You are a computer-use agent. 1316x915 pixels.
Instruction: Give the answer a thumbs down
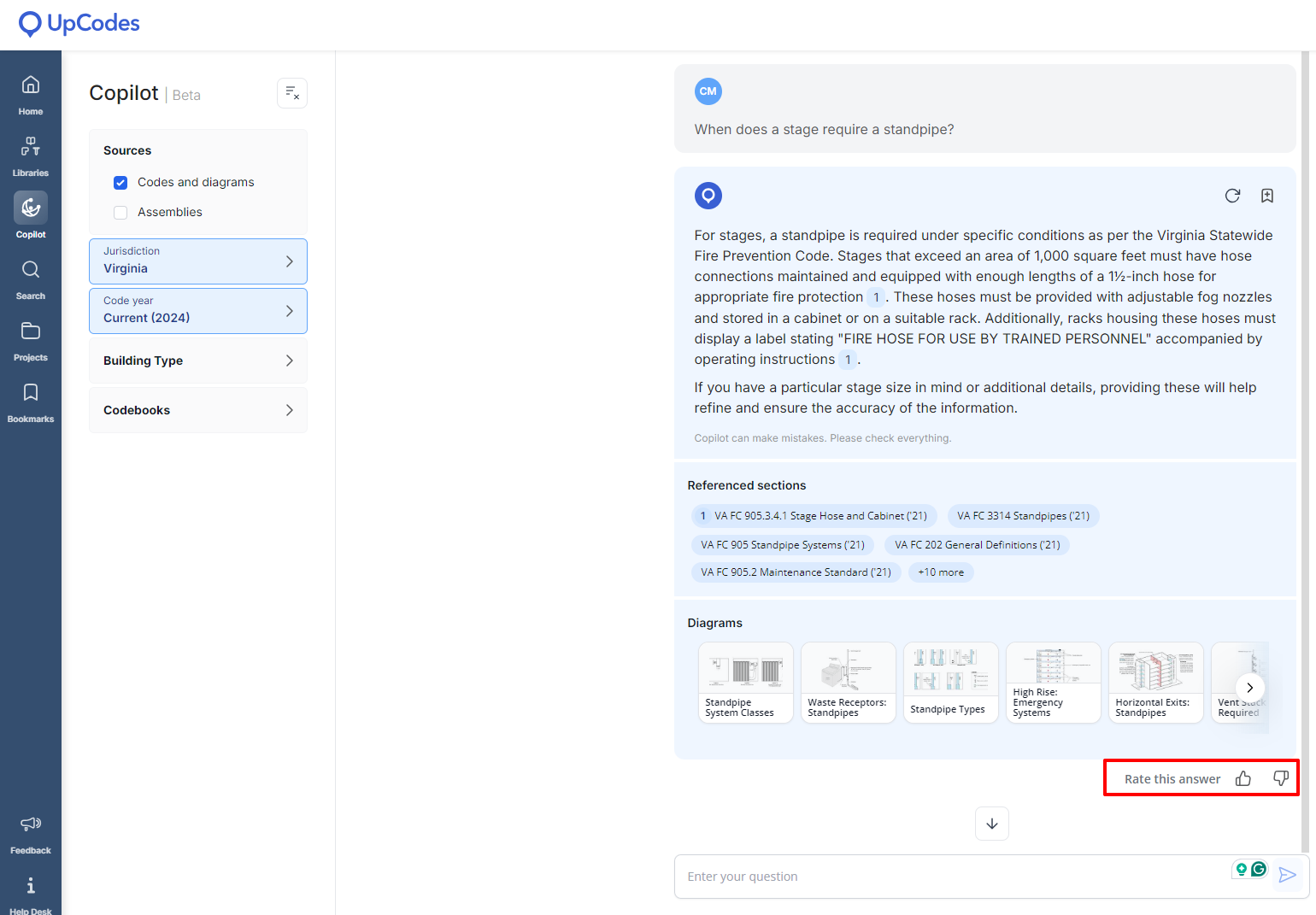click(1280, 778)
